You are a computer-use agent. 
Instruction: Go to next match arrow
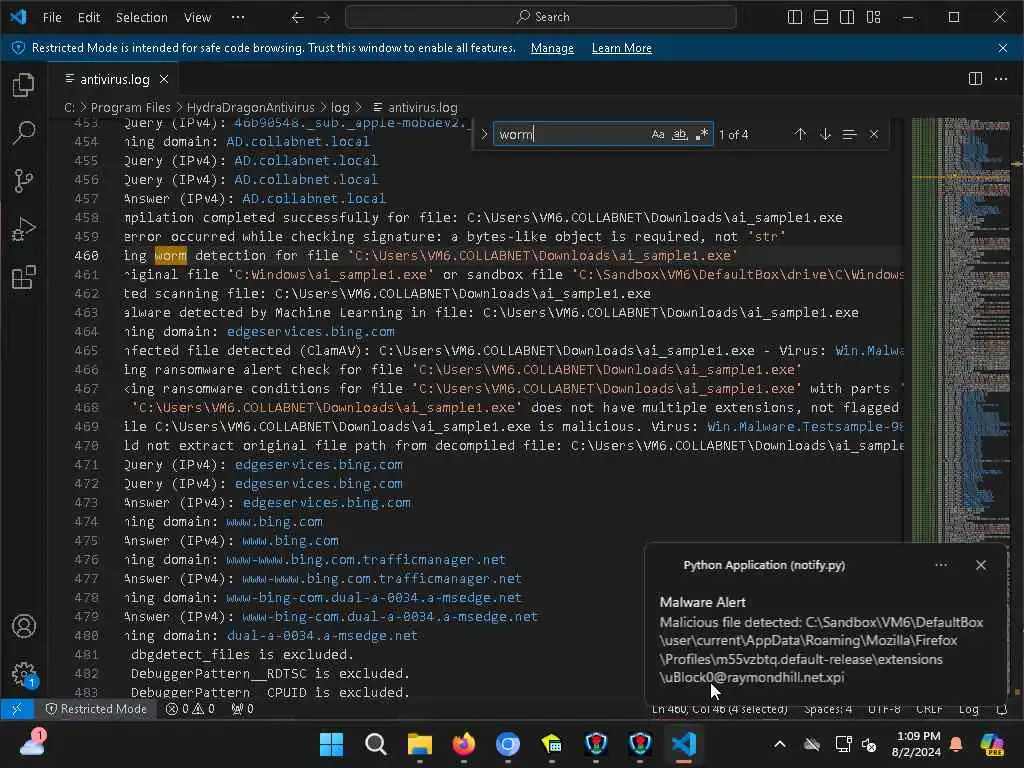(x=825, y=135)
